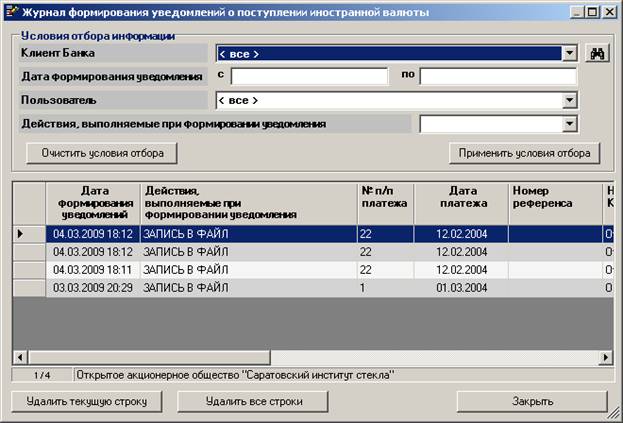Viewport: 623px width, 423px height.
Task: Click the end date 'по' input field
Action: (497, 77)
